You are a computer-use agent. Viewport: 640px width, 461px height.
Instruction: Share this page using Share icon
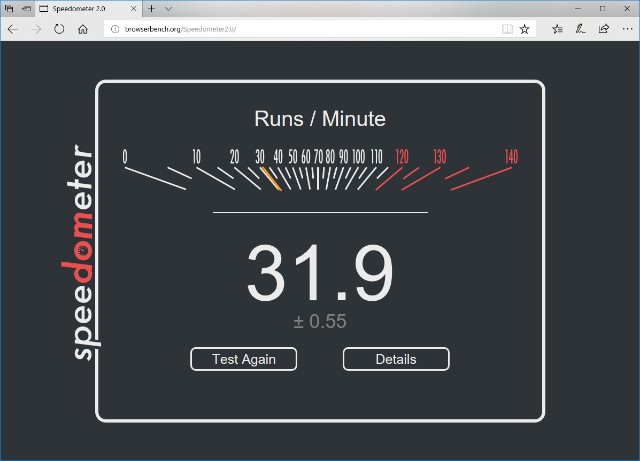(603, 29)
